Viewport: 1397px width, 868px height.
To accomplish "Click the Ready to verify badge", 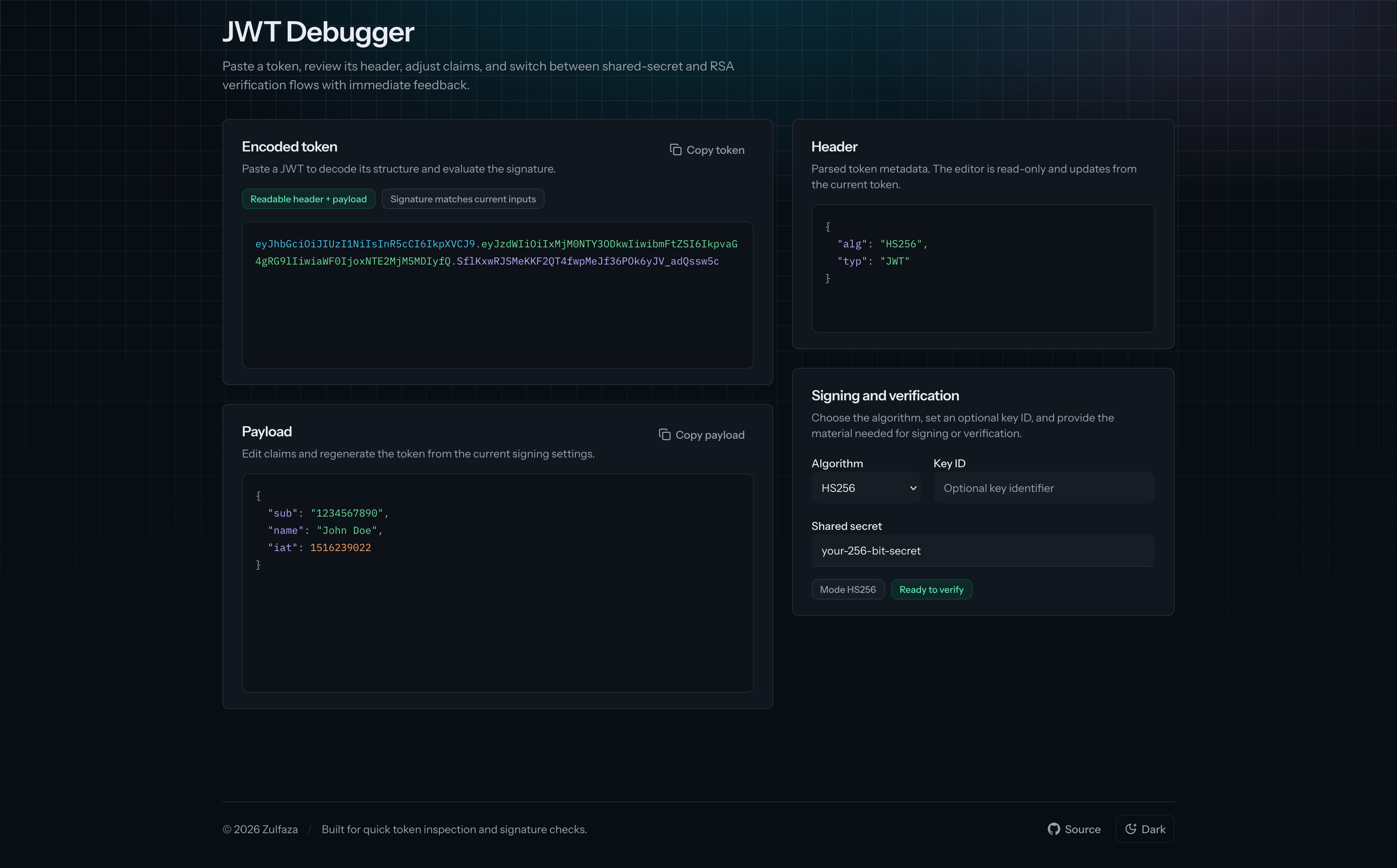I will [931, 590].
